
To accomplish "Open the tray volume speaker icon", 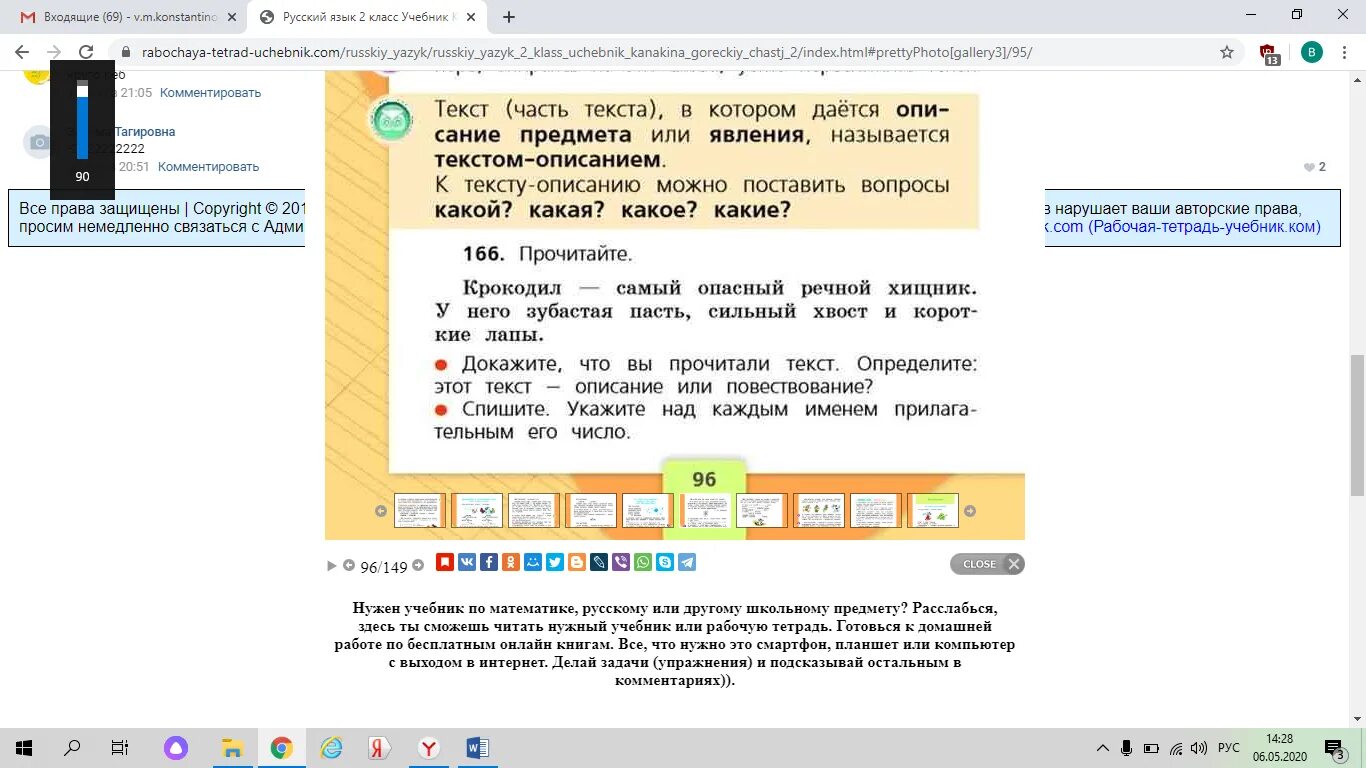I will point(1199,748).
